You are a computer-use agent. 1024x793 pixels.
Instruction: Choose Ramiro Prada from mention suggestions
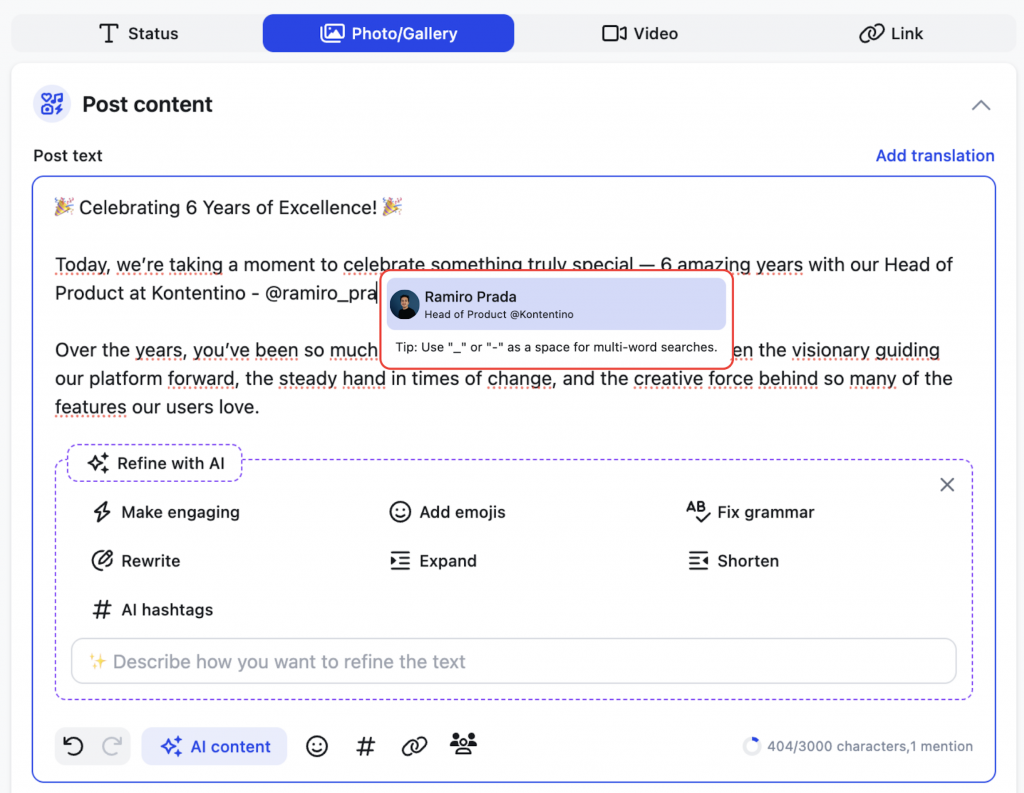pyautogui.click(x=556, y=304)
